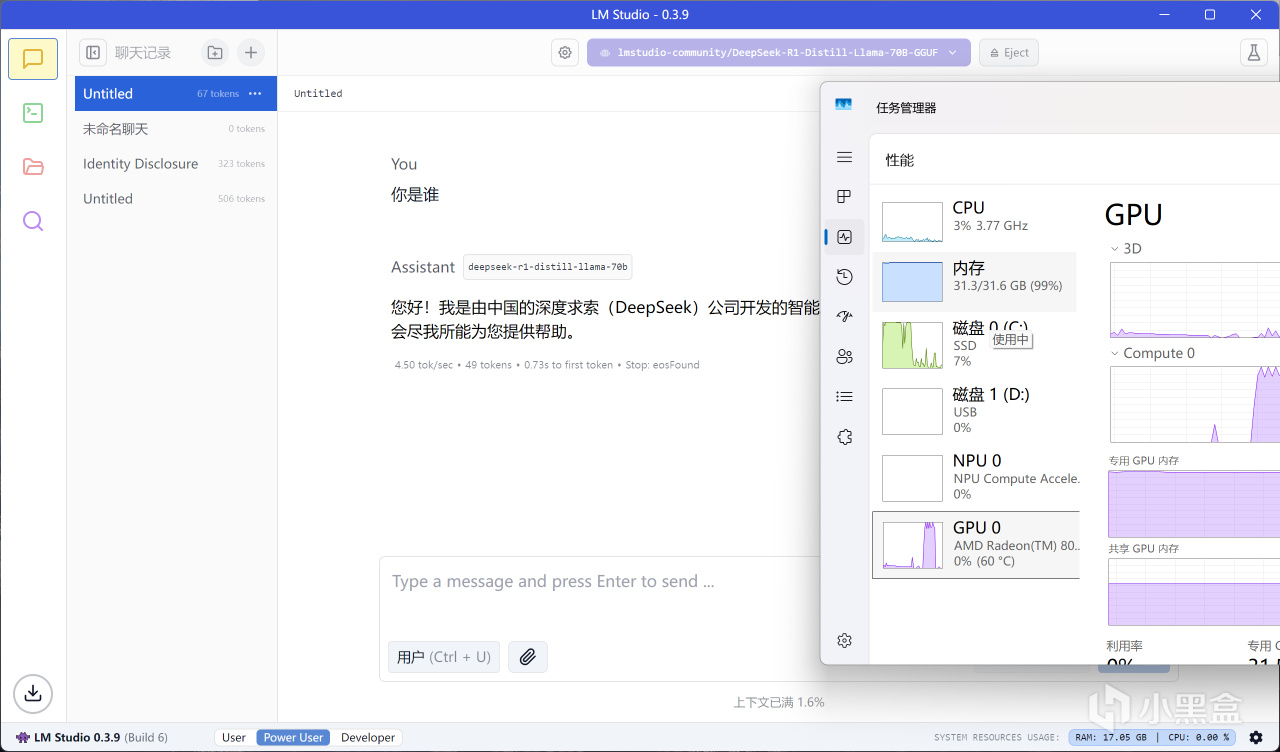Select 内存 memory in performance list
Screen dimensions: 1280x752
[x=975, y=281]
